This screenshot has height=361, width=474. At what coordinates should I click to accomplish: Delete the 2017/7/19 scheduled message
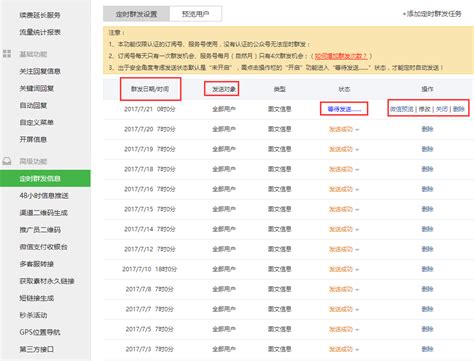point(427,149)
